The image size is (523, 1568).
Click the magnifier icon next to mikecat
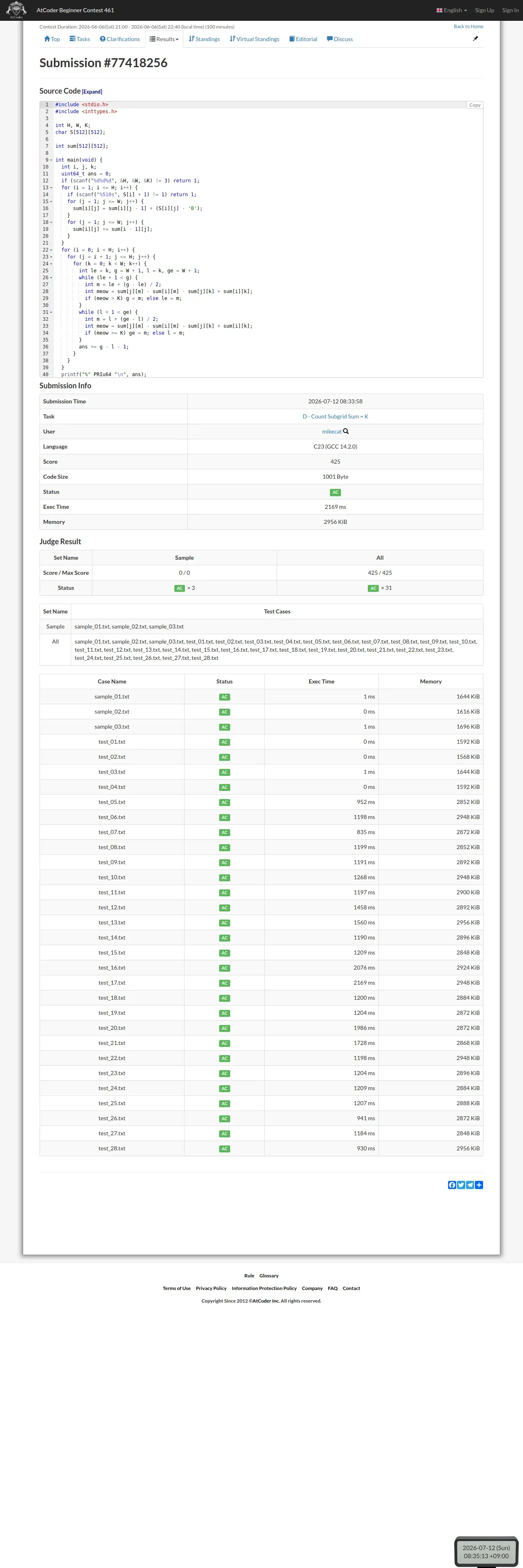pos(346,431)
